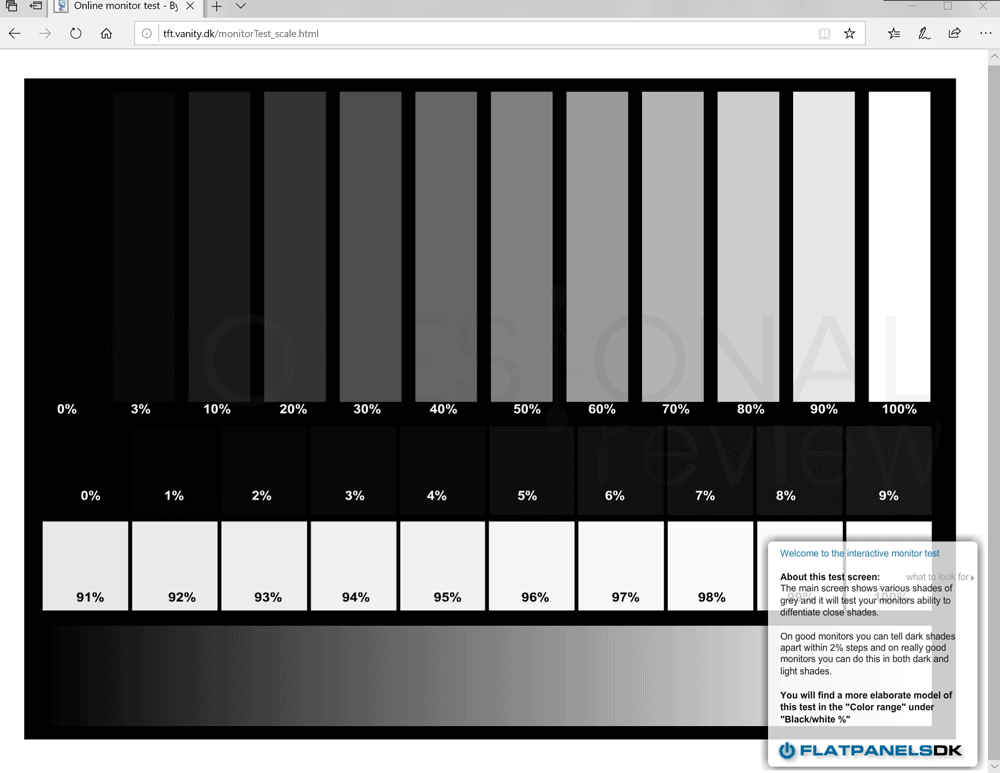Click the 95% light shade square

pyautogui.click(x=443, y=566)
